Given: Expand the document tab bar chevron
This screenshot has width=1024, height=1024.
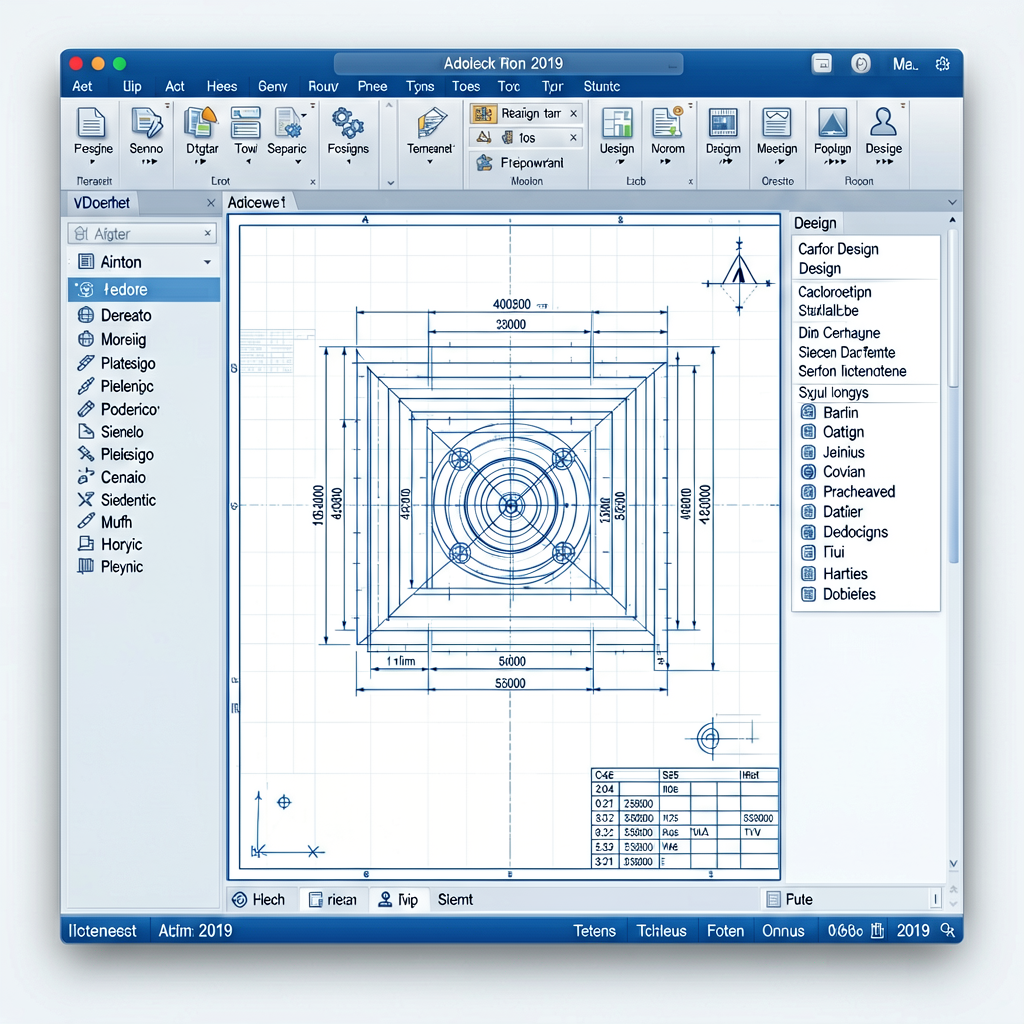Looking at the screenshot, I should [x=952, y=202].
